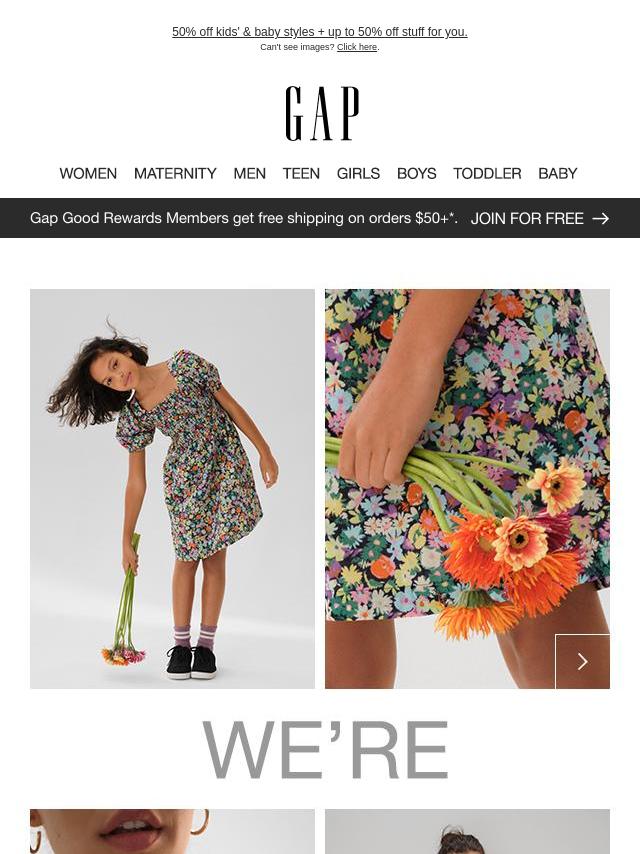Click the 50% off kids' & baby styles link
The image size is (640, 854).
[320, 32]
